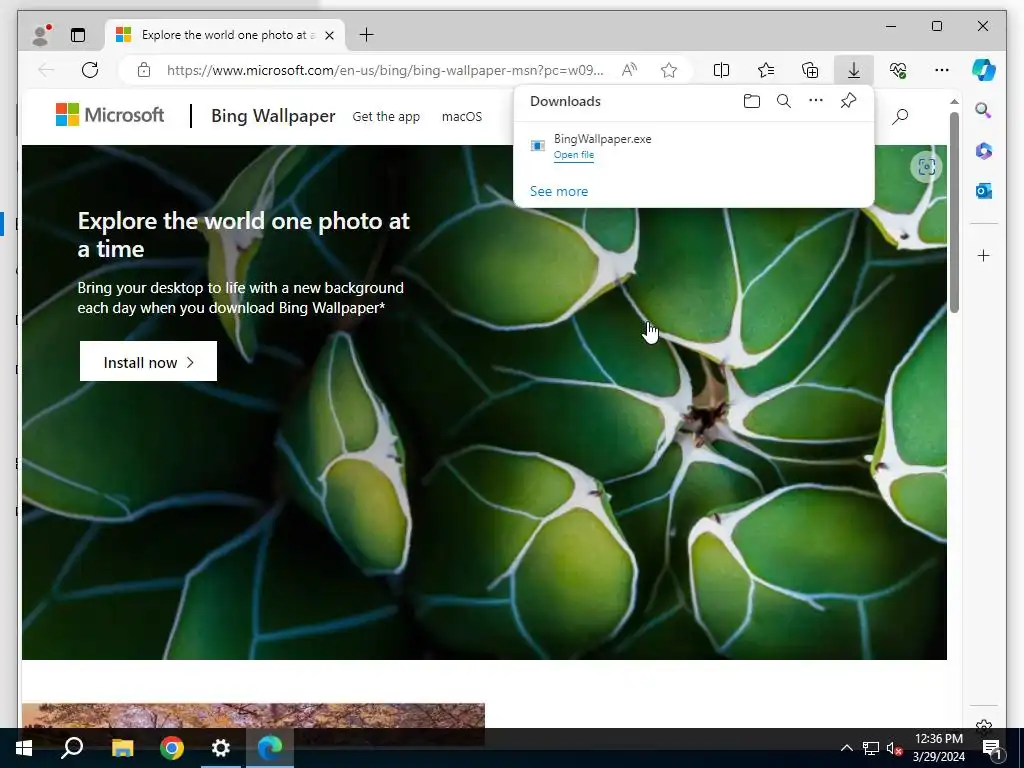Open Microsoft 365 sidebar icon
The height and width of the screenshot is (768, 1024).
[x=984, y=151]
